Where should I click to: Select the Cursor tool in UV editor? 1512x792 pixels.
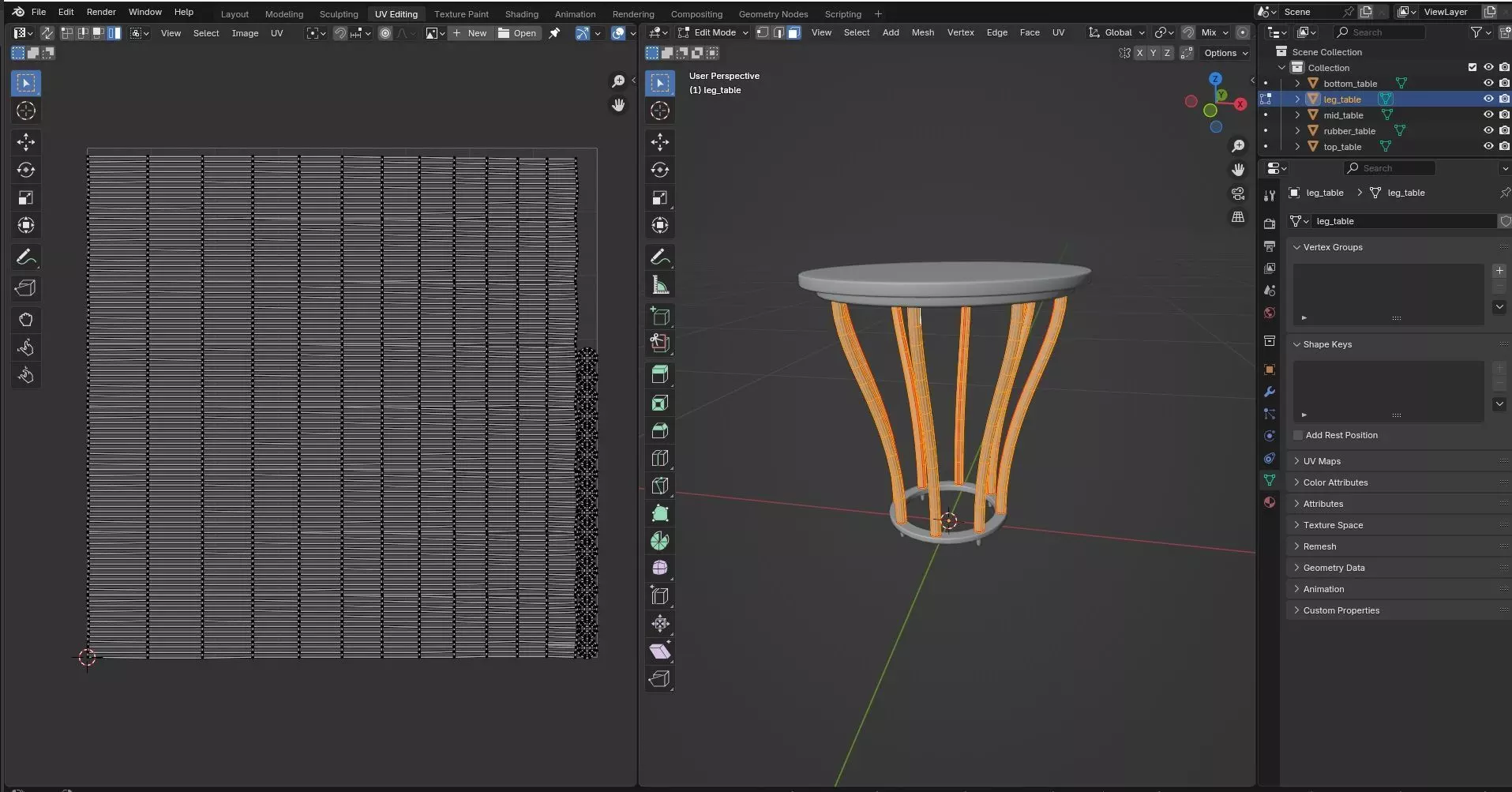coord(26,111)
